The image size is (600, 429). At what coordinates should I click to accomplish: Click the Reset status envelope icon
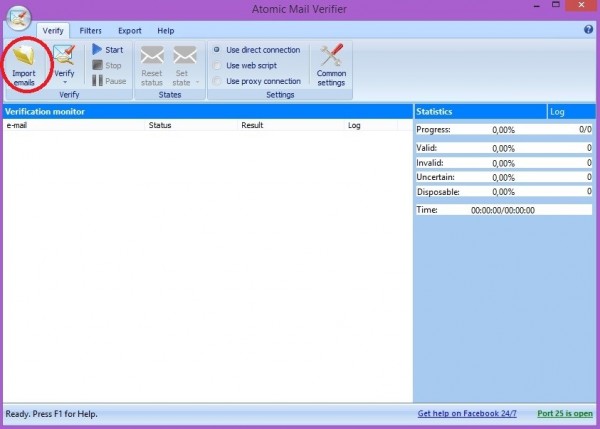click(x=152, y=55)
